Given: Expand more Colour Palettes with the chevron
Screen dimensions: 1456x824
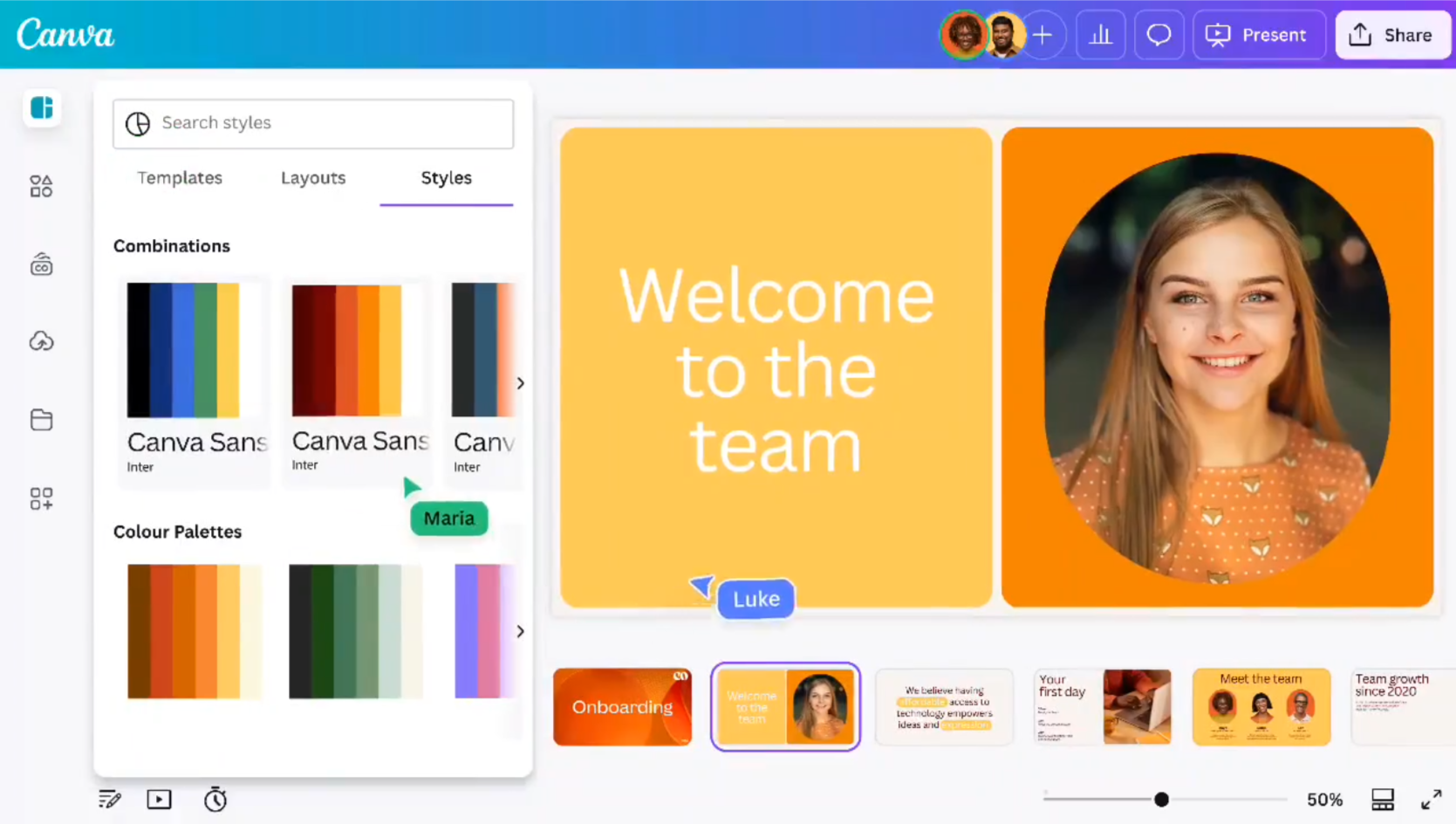Looking at the screenshot, I should 520,631.
